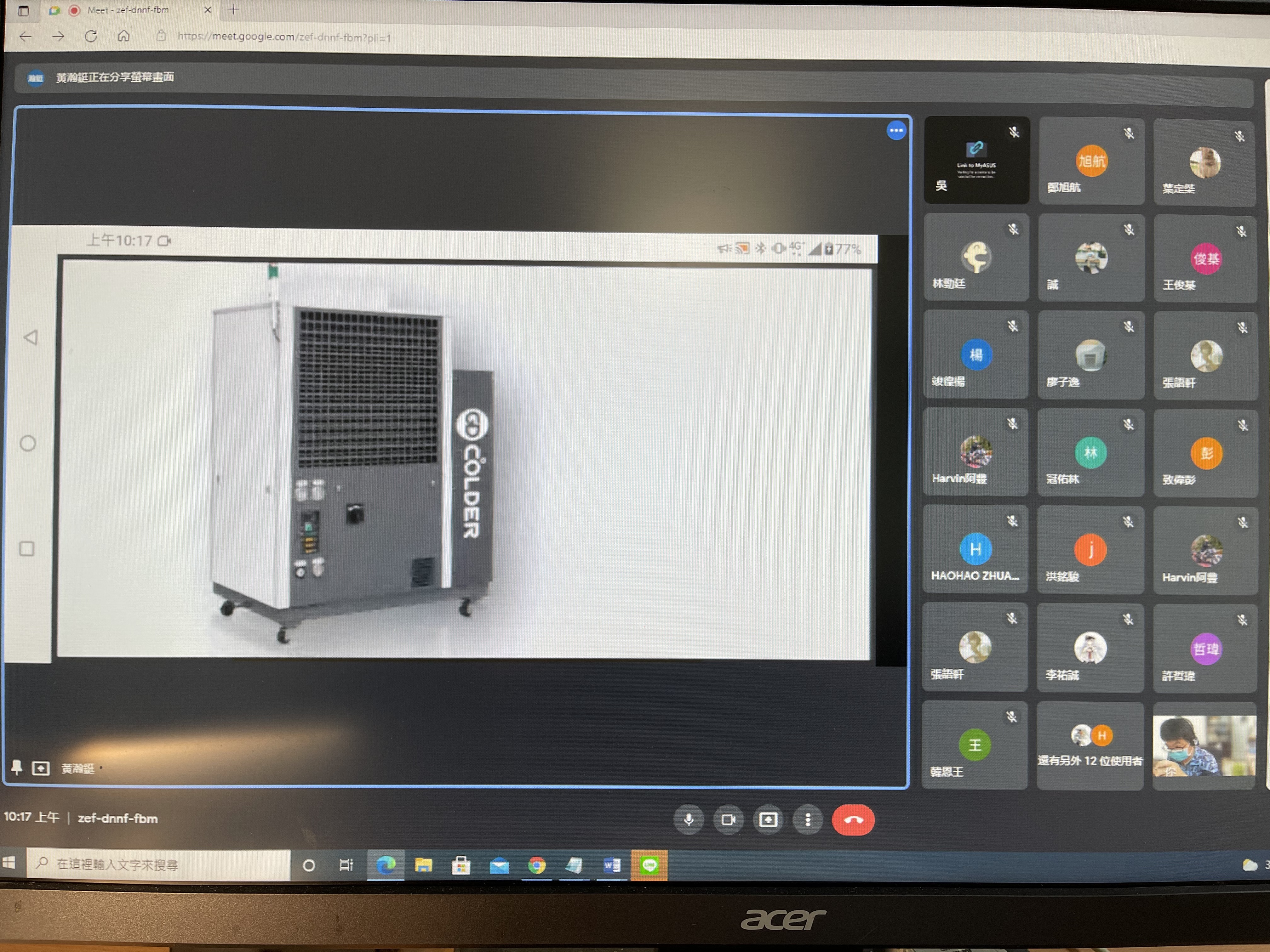Go forward in the browser

58,37
